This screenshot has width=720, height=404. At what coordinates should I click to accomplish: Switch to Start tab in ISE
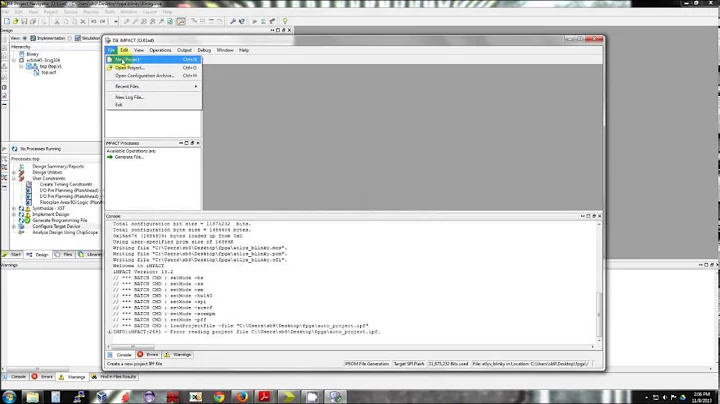(12, 254)
